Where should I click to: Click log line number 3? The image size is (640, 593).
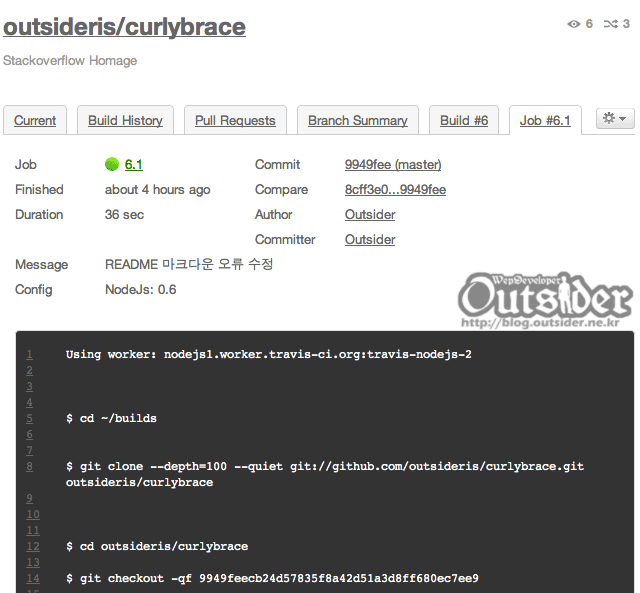[29, 386]
